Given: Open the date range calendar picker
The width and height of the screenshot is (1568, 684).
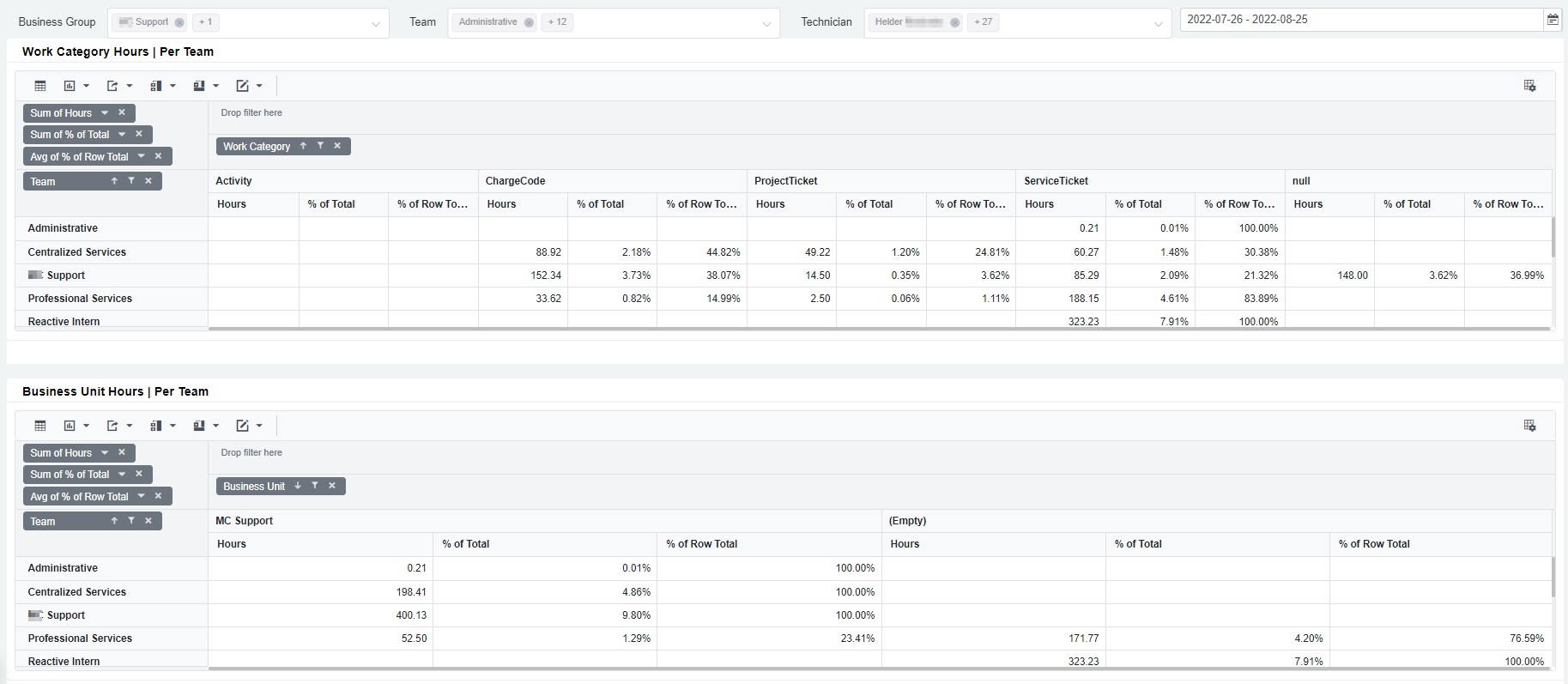Looking at the screenshot, I should (x=1553, y=20).
